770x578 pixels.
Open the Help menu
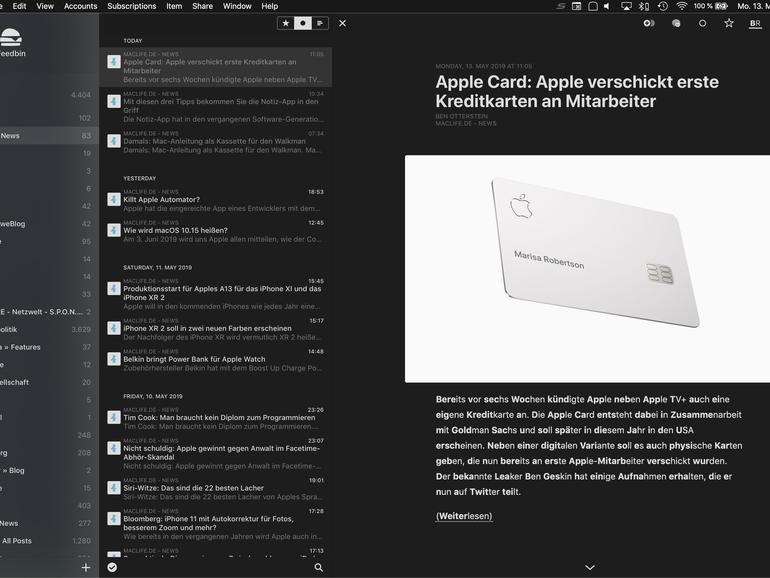coord(270,6)
